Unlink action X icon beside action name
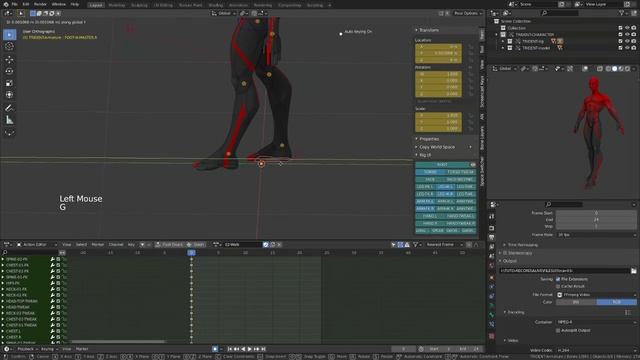The image size is (640, 360). (280, 244)
